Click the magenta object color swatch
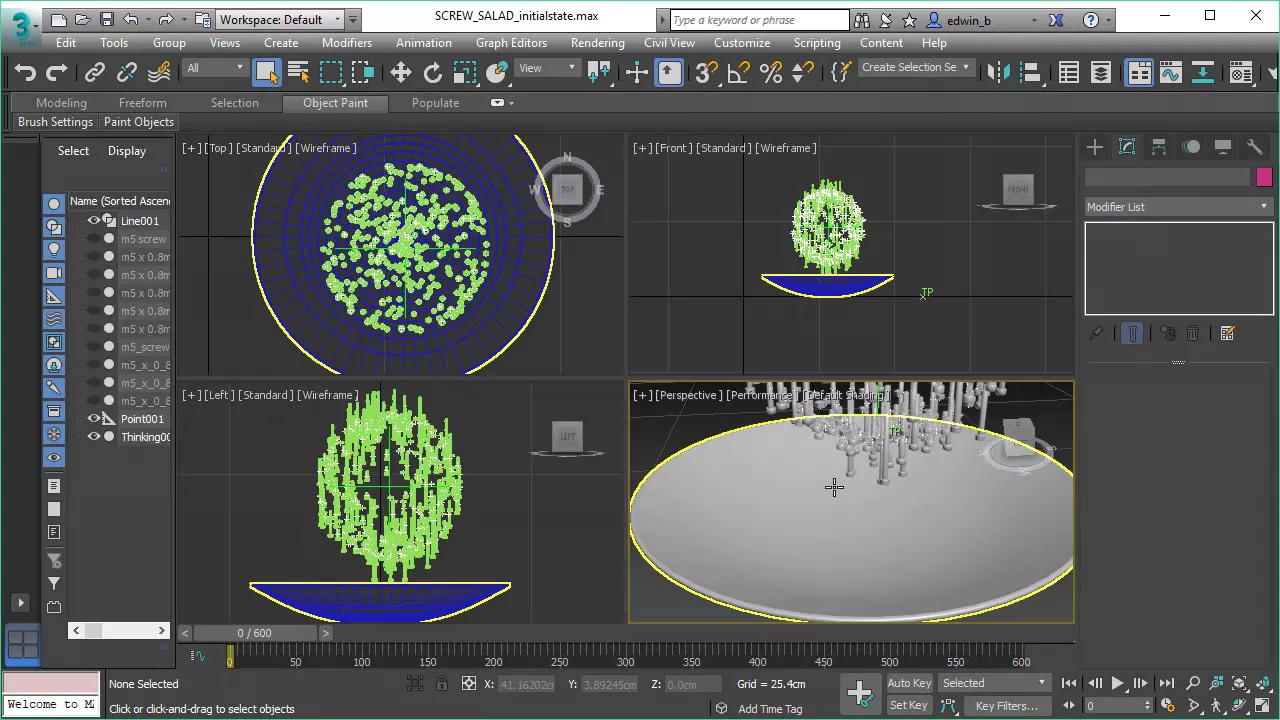 (x=1264, y=177)
